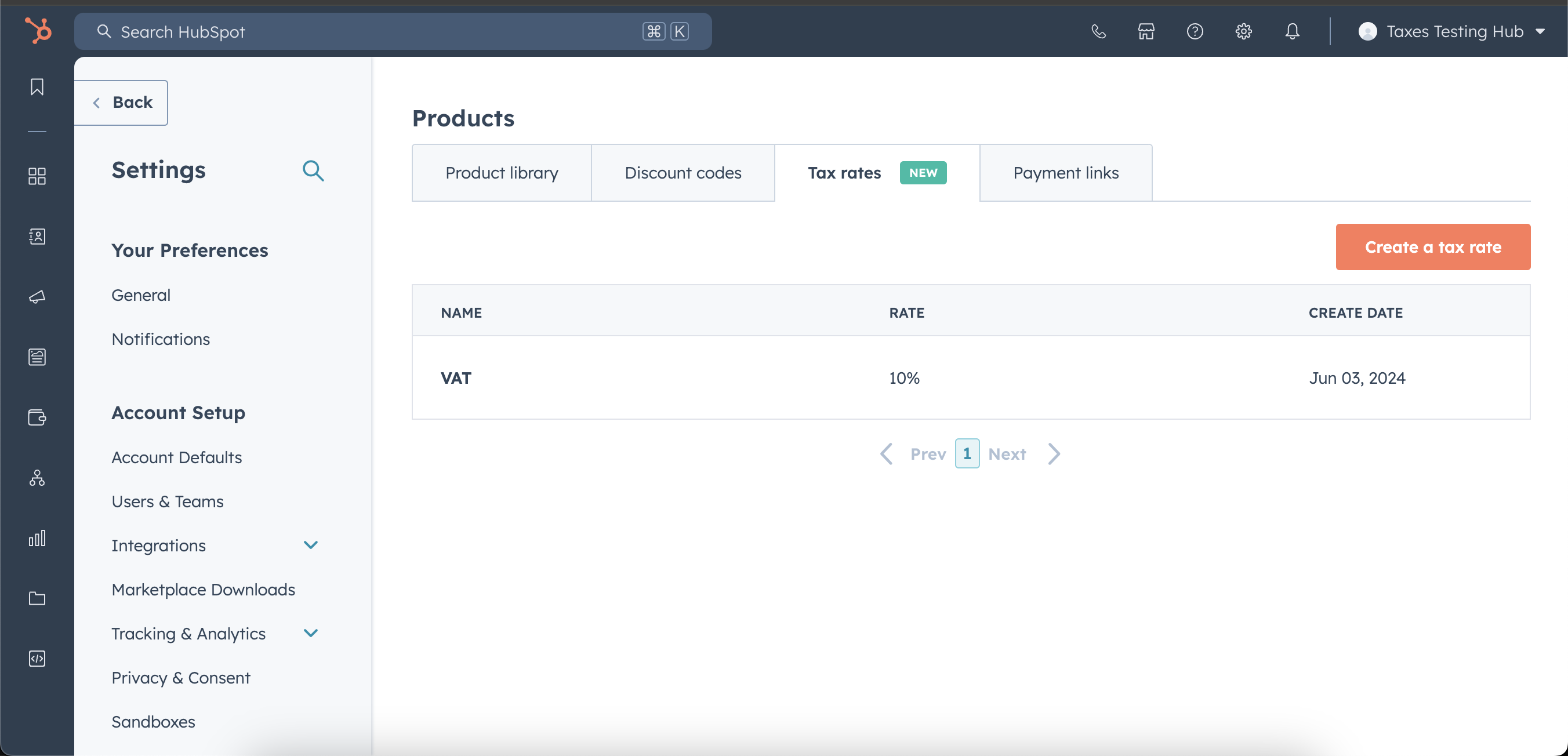Click the Settings search magnifier icon

point(313,170)
